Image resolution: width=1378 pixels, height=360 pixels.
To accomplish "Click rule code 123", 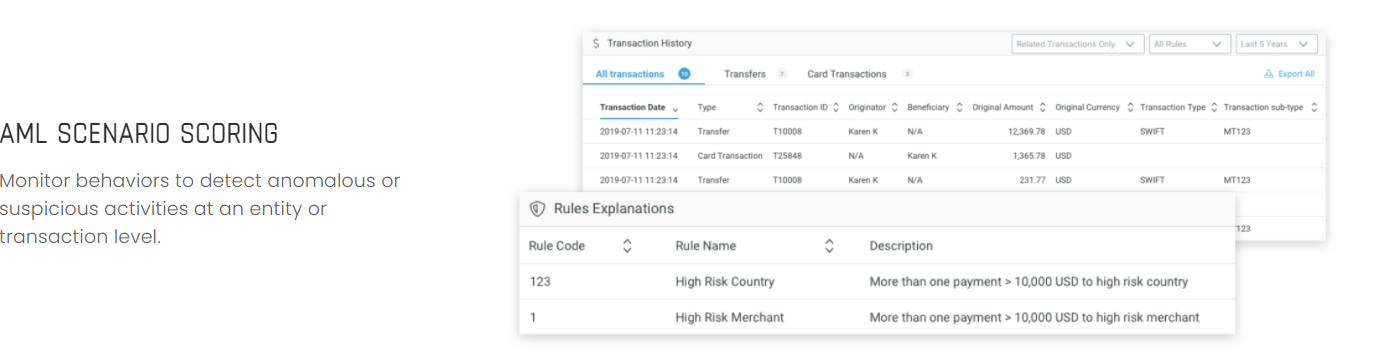I will (540, 282).
